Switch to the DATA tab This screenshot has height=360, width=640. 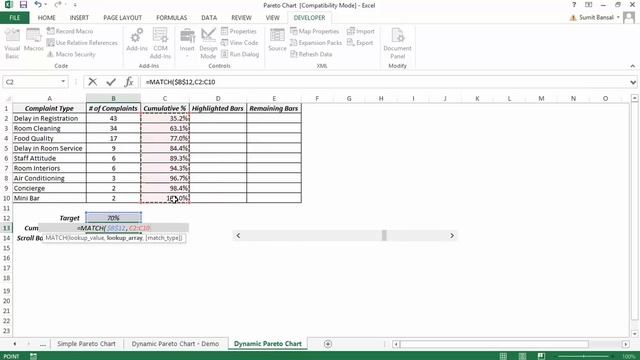click(x=209, y=18)
